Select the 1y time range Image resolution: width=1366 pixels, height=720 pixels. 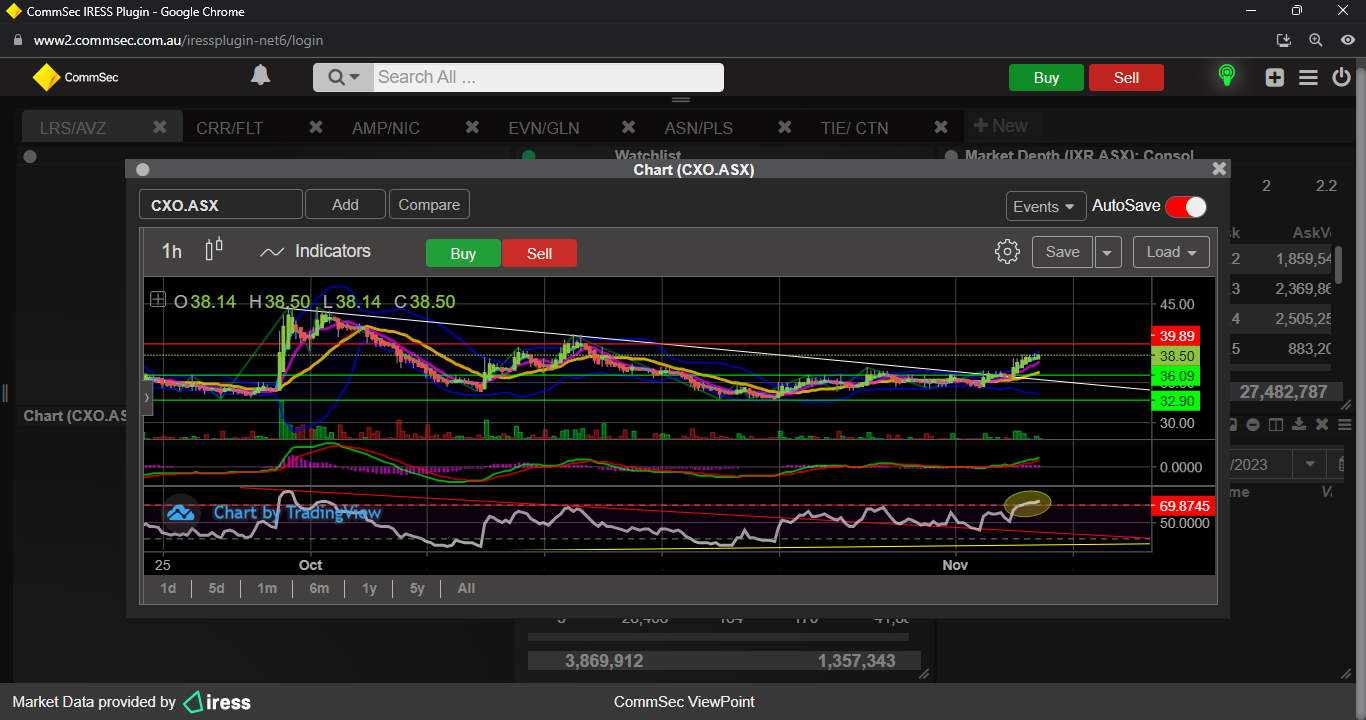[369, 588]
